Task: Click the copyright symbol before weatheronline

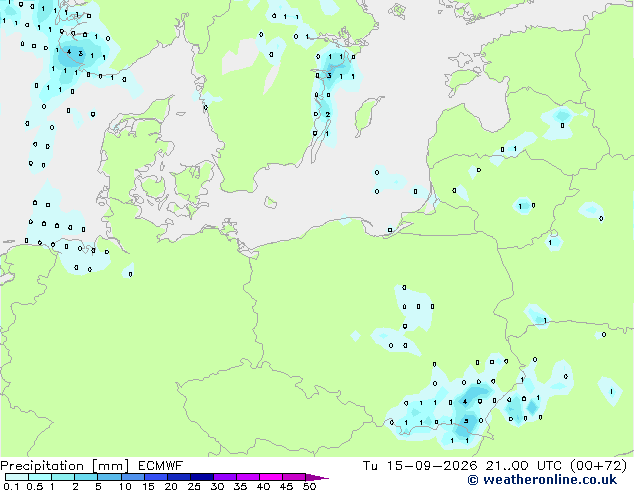Action: [473, 480]
